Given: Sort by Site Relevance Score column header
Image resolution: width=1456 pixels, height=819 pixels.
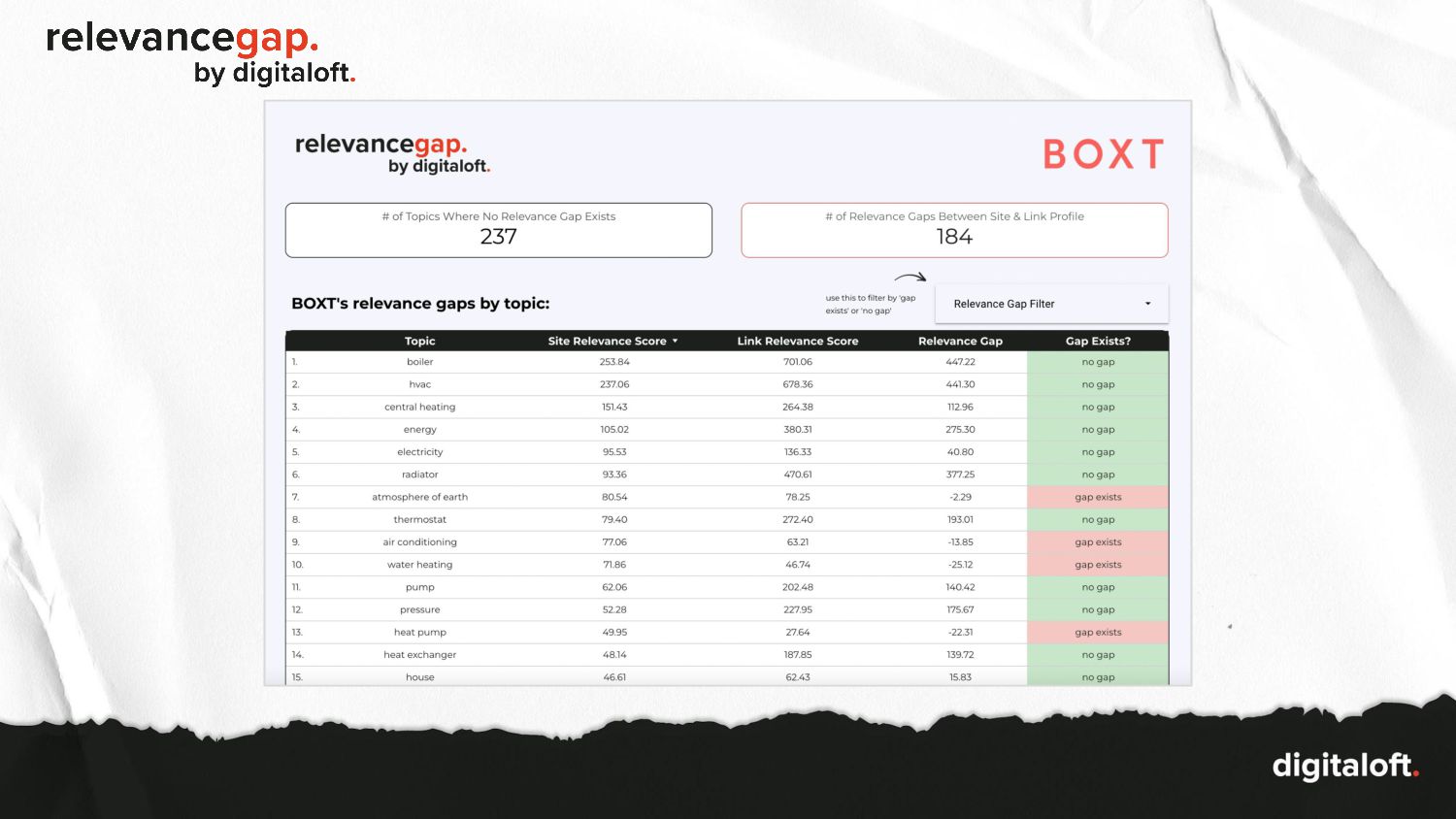Looking at the screenshot, I should click(x=612, y=341).
